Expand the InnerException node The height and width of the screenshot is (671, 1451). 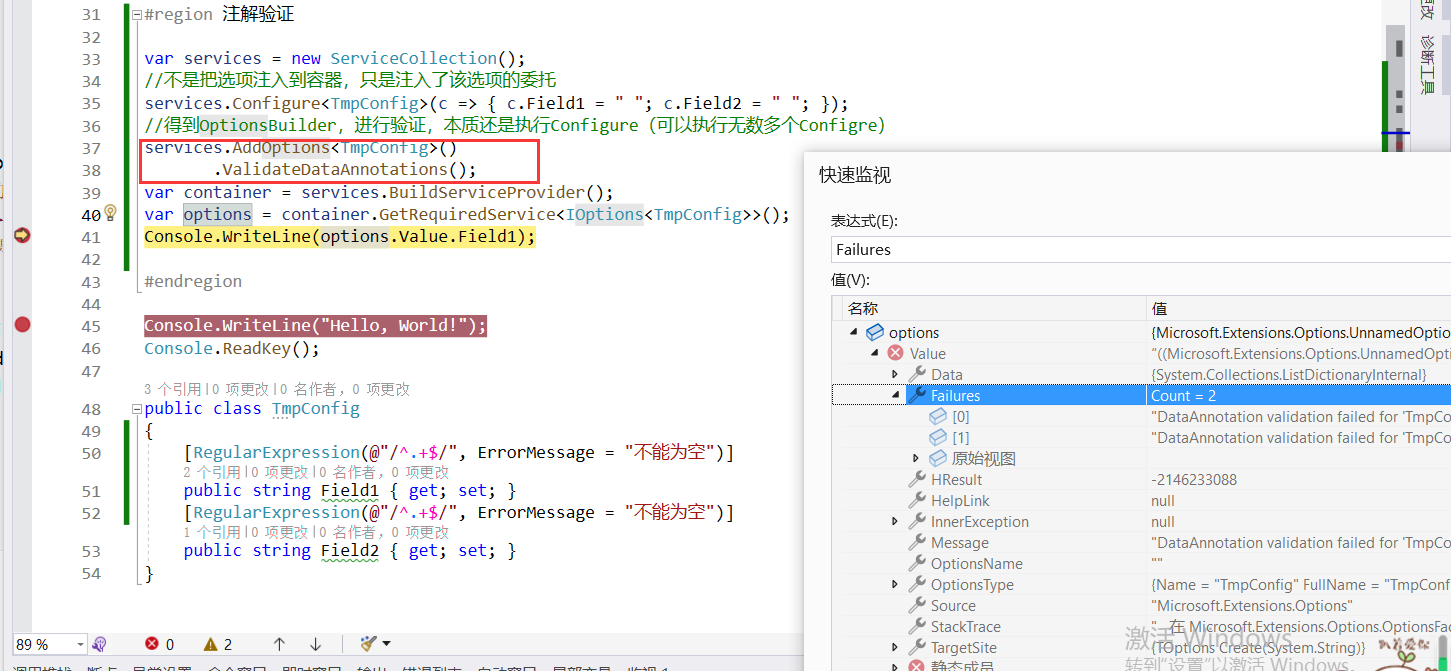[x=896, y=521]
